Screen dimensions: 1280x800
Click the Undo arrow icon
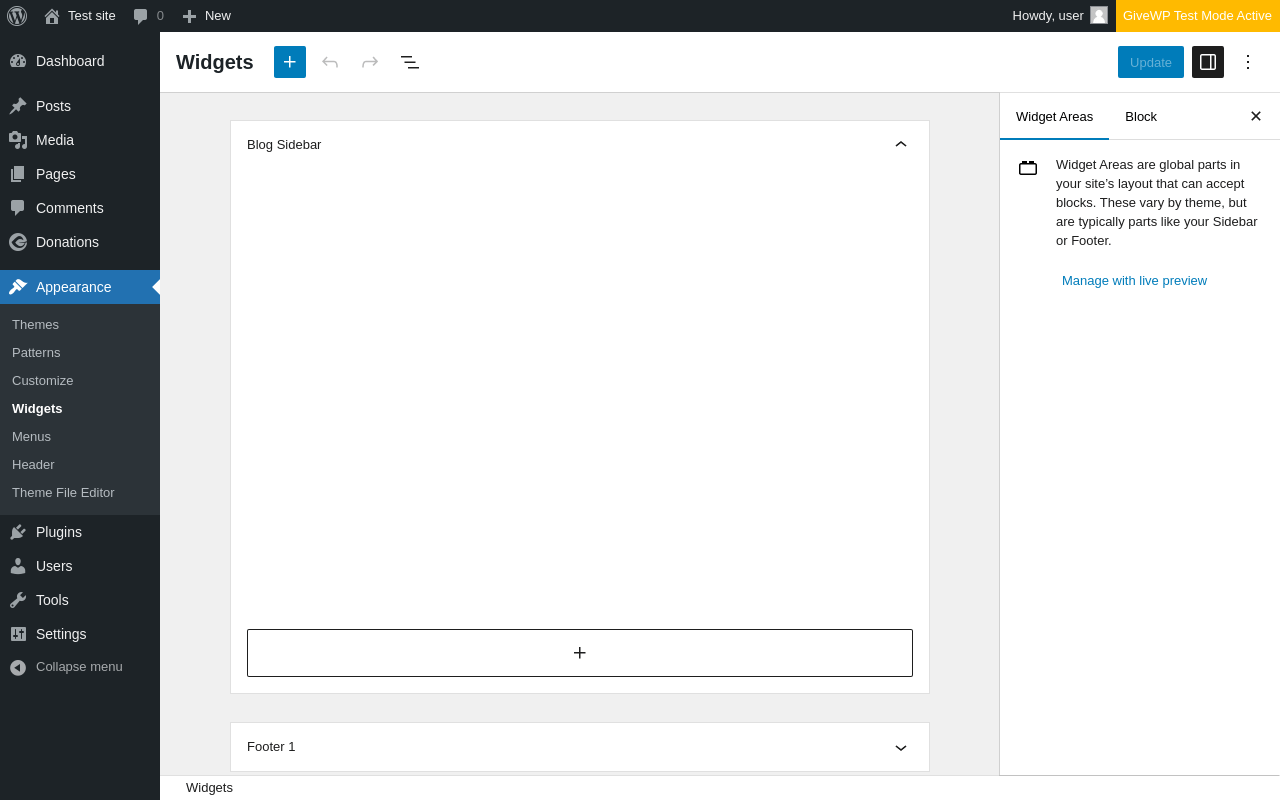pyautogui.click(x=330, y=62)
